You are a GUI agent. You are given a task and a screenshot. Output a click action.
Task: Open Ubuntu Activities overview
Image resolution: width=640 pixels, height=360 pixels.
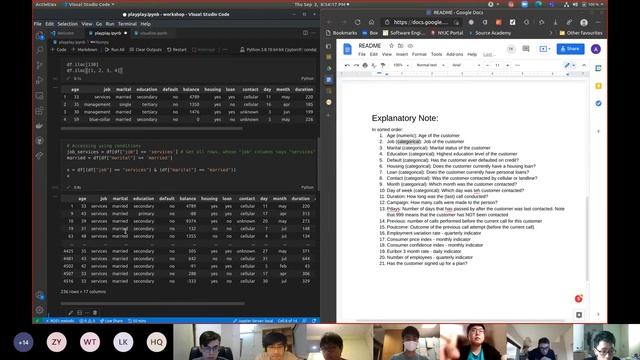coord(46,4)
